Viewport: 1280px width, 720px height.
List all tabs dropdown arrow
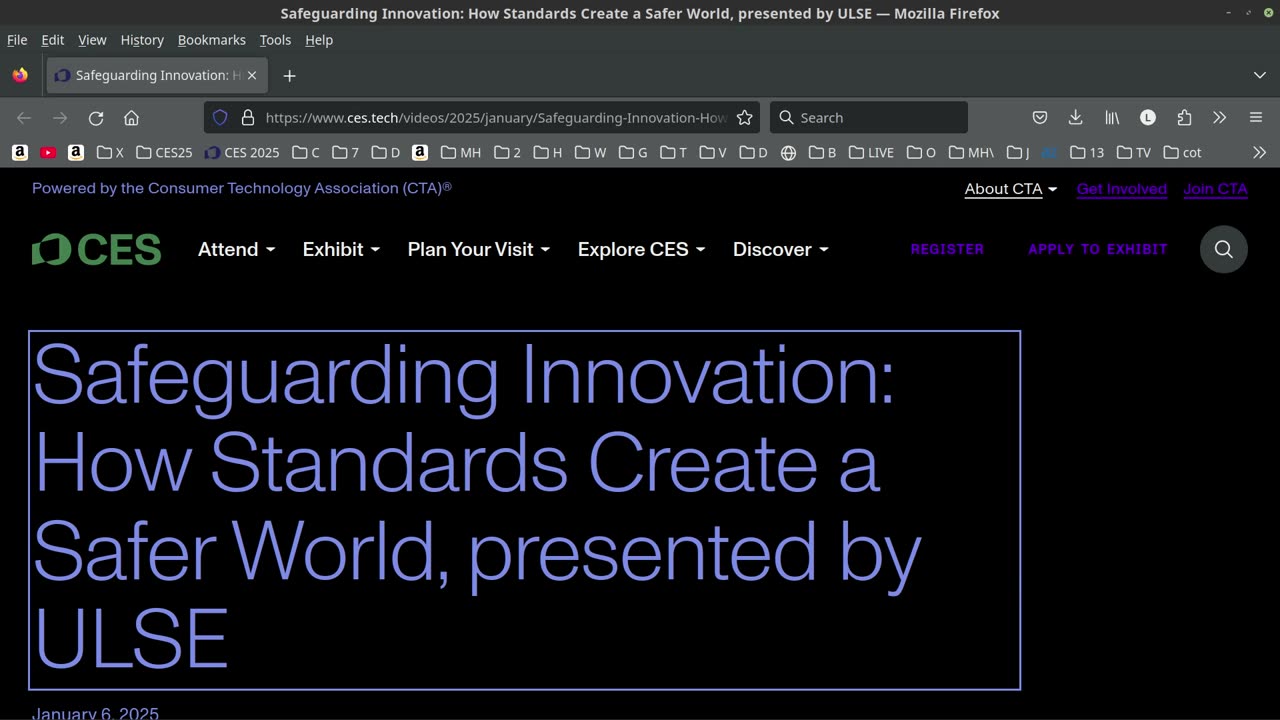click(1260, 76)
